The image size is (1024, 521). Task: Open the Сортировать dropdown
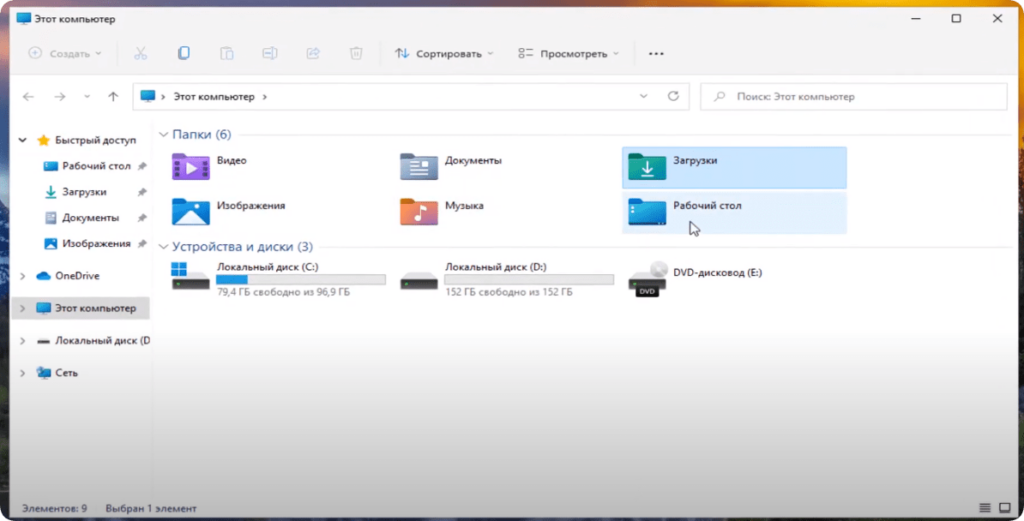coord(444,54)
